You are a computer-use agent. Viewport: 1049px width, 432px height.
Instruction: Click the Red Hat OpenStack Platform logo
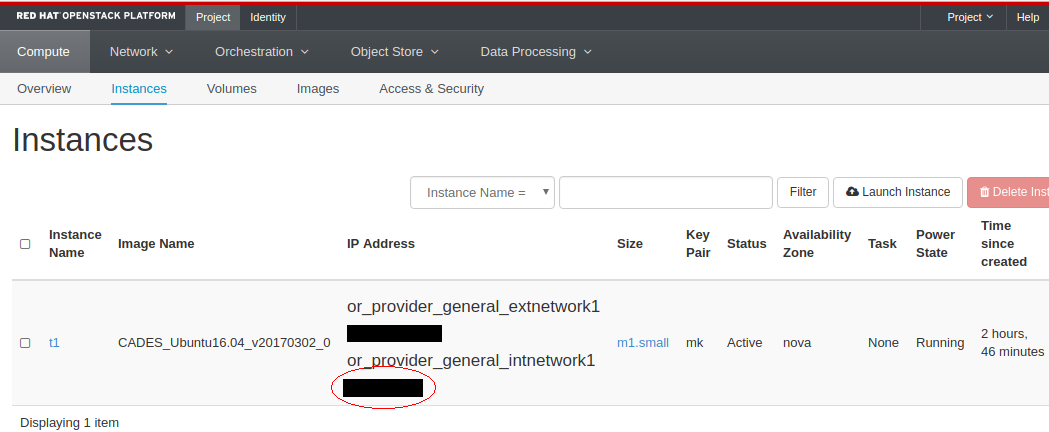pos(95,17)
